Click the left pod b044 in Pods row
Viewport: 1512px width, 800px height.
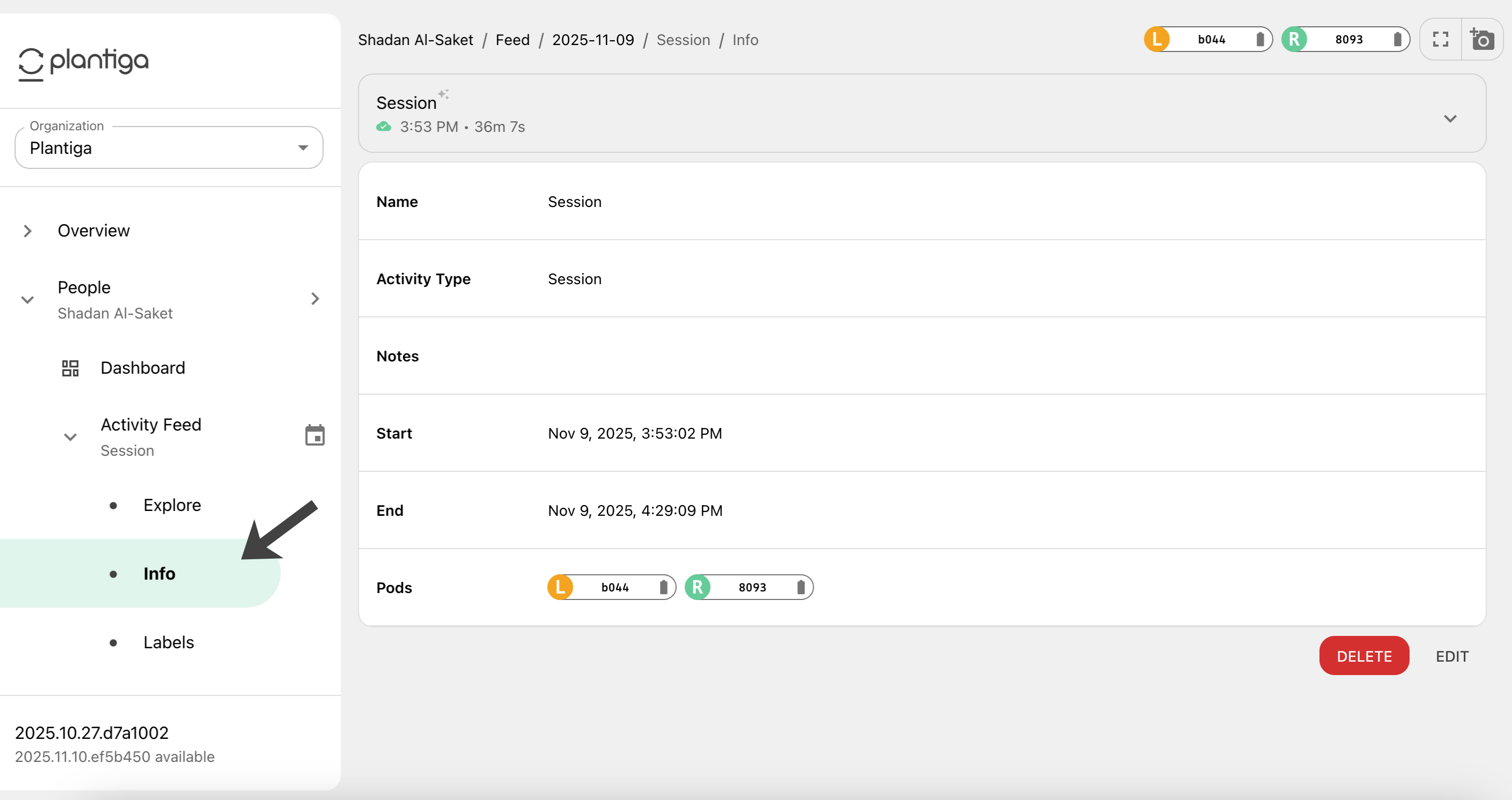point(612,587)
